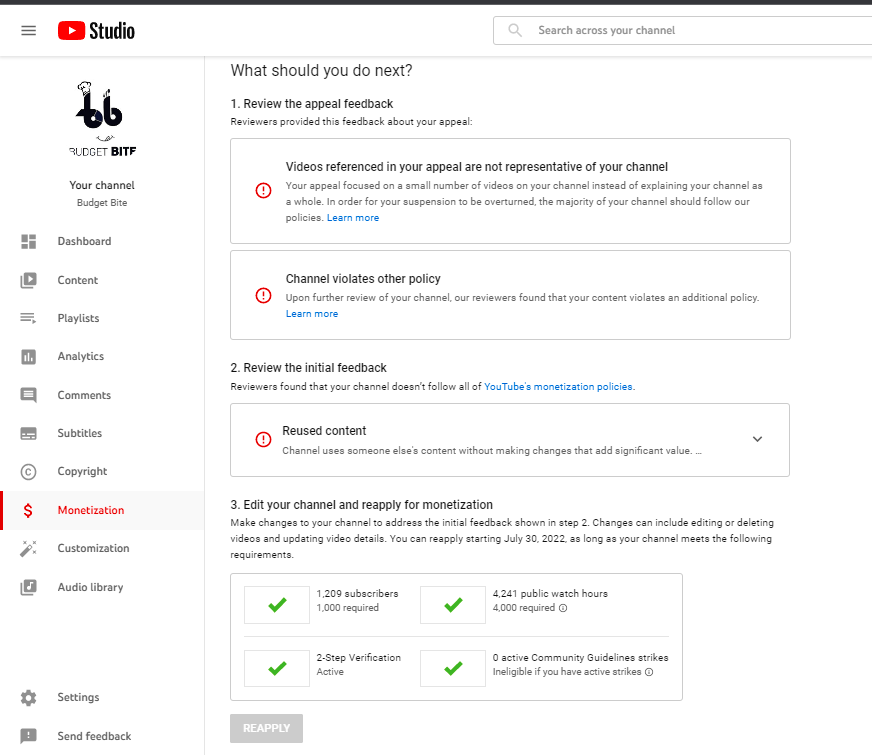Click the Analytics bar chart icon
The height and width of the screenshot is (755, 872).
coord(28,356)
